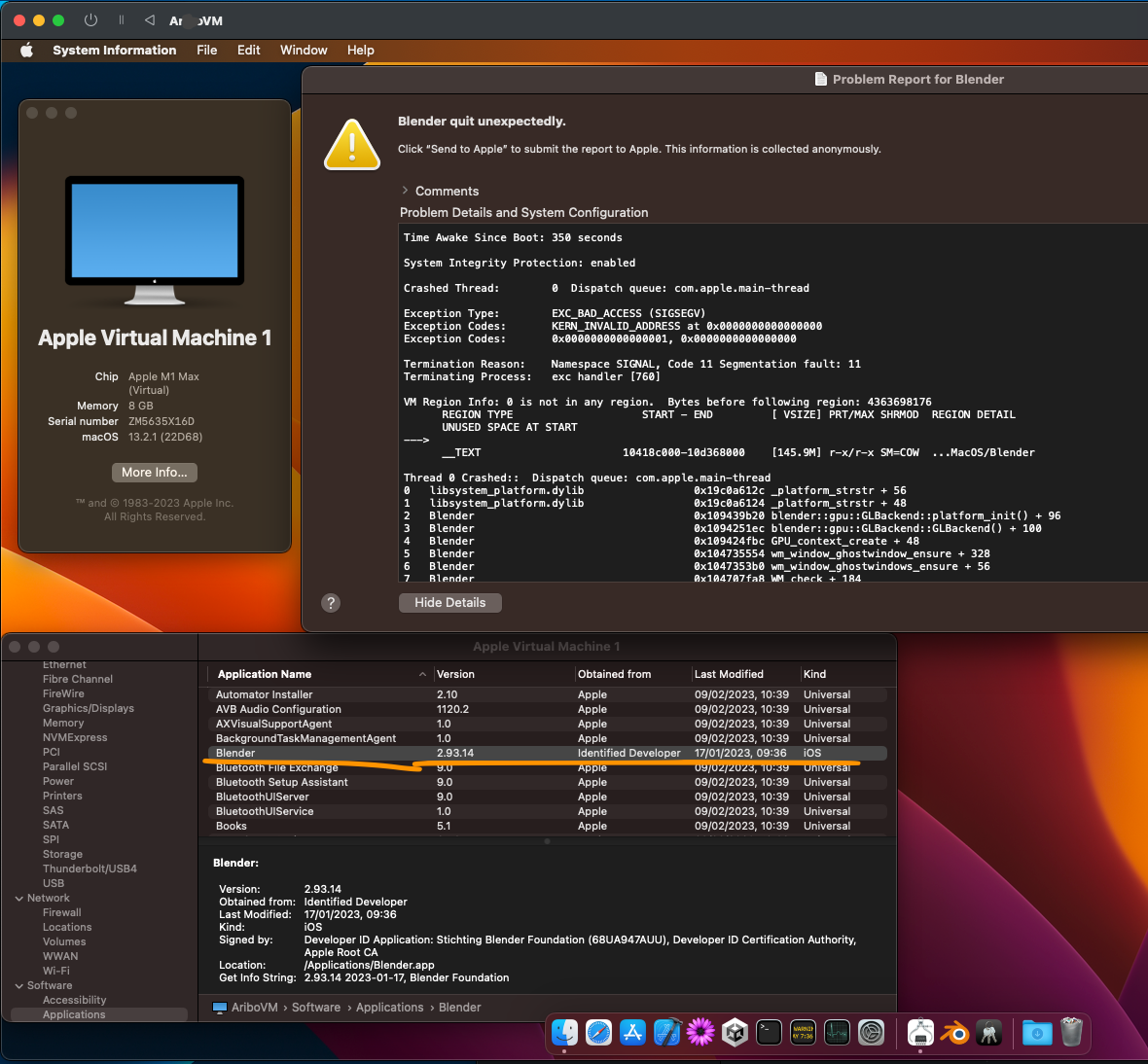Launch Xcode from the Dock
The width and height of the screenshot is (1148, 1064).
tap(666, 1033)
